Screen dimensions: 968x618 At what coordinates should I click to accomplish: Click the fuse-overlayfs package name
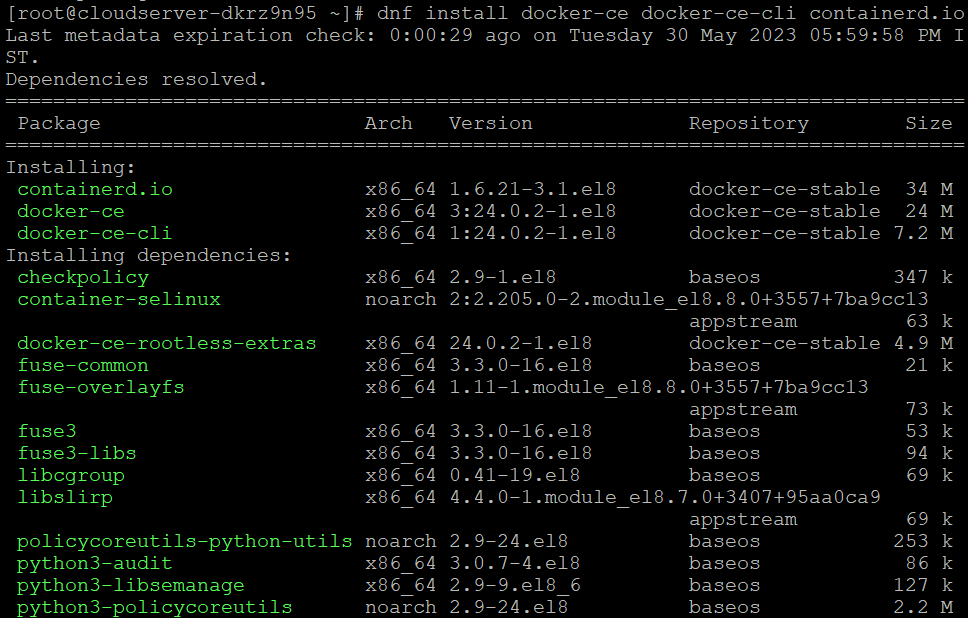101,388
